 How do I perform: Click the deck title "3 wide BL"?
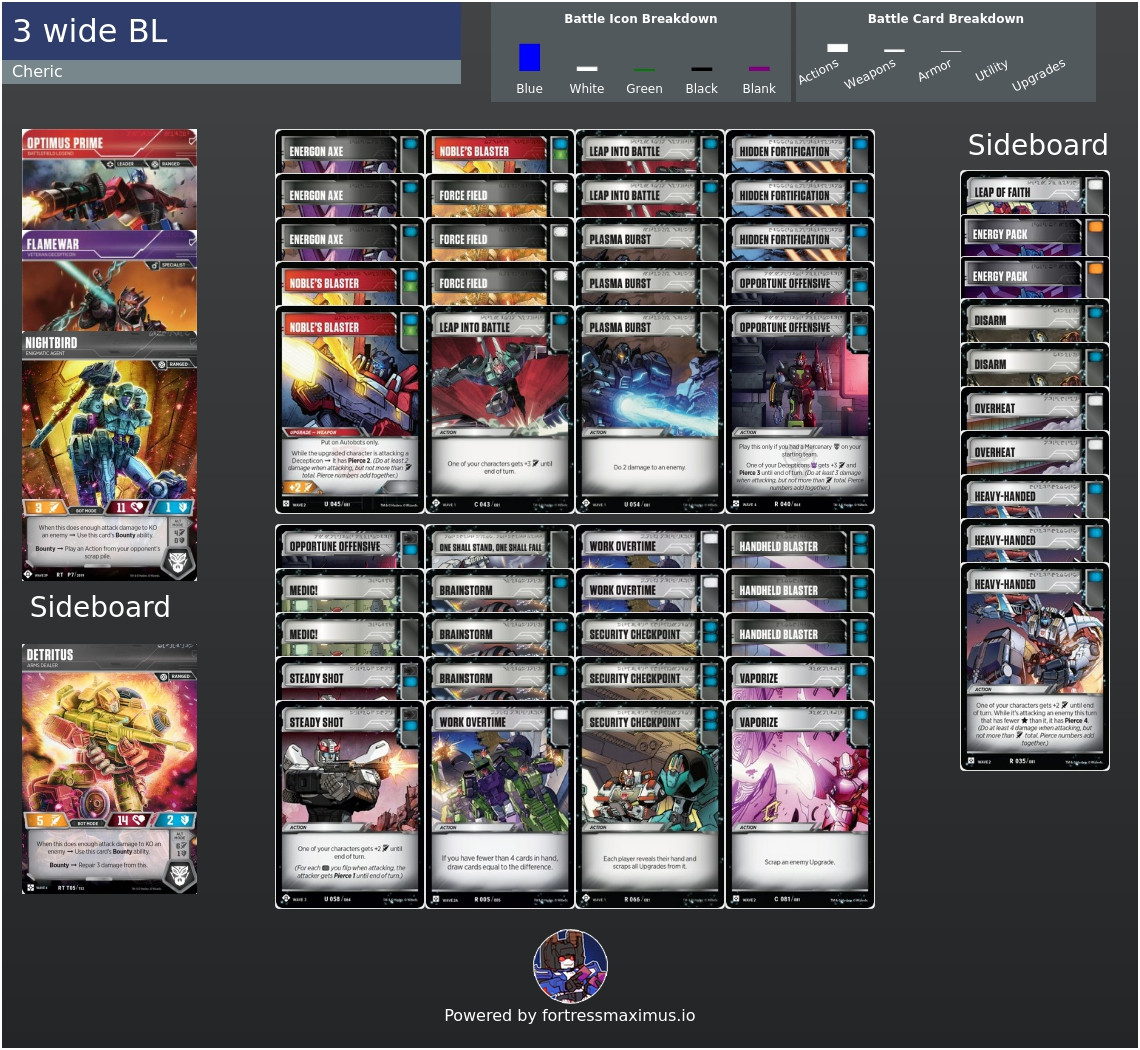tap(90, 31)
